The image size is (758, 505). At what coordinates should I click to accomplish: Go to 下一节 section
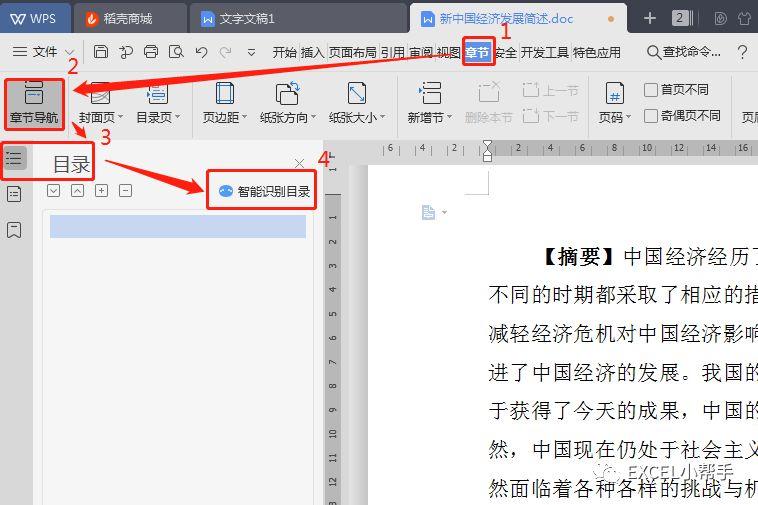pyautogui.click(x=550, y=116)
